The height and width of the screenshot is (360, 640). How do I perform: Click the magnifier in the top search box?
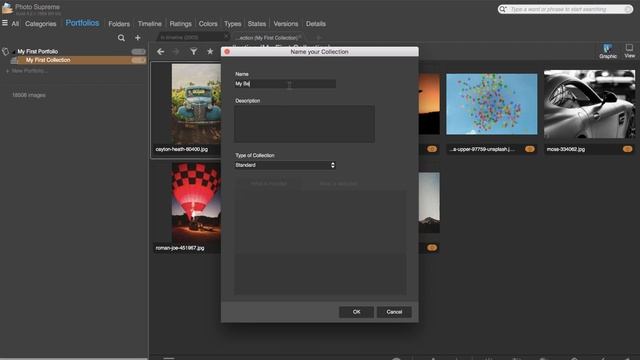click(503, 9)
